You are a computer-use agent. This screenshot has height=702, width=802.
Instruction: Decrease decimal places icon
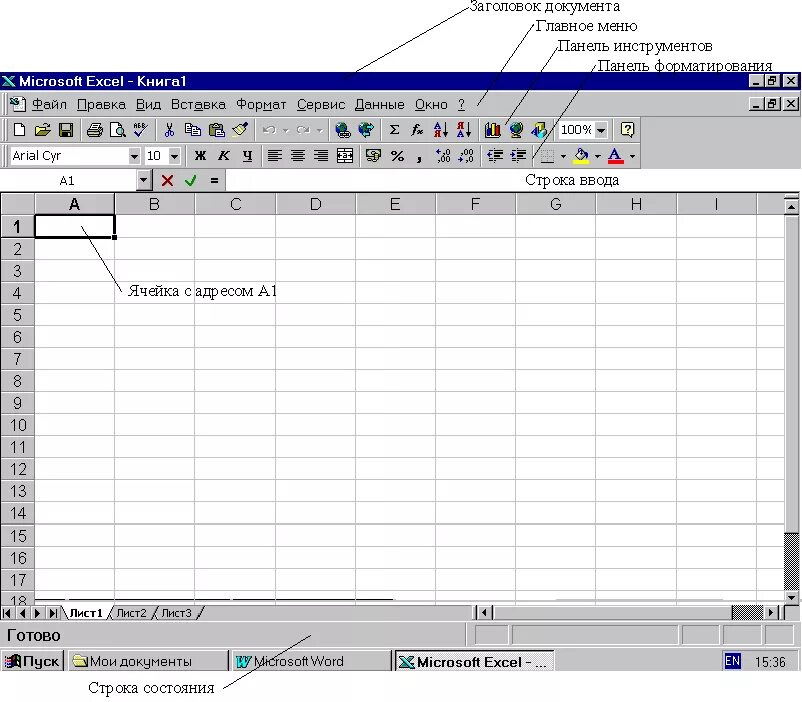[466, 156]
